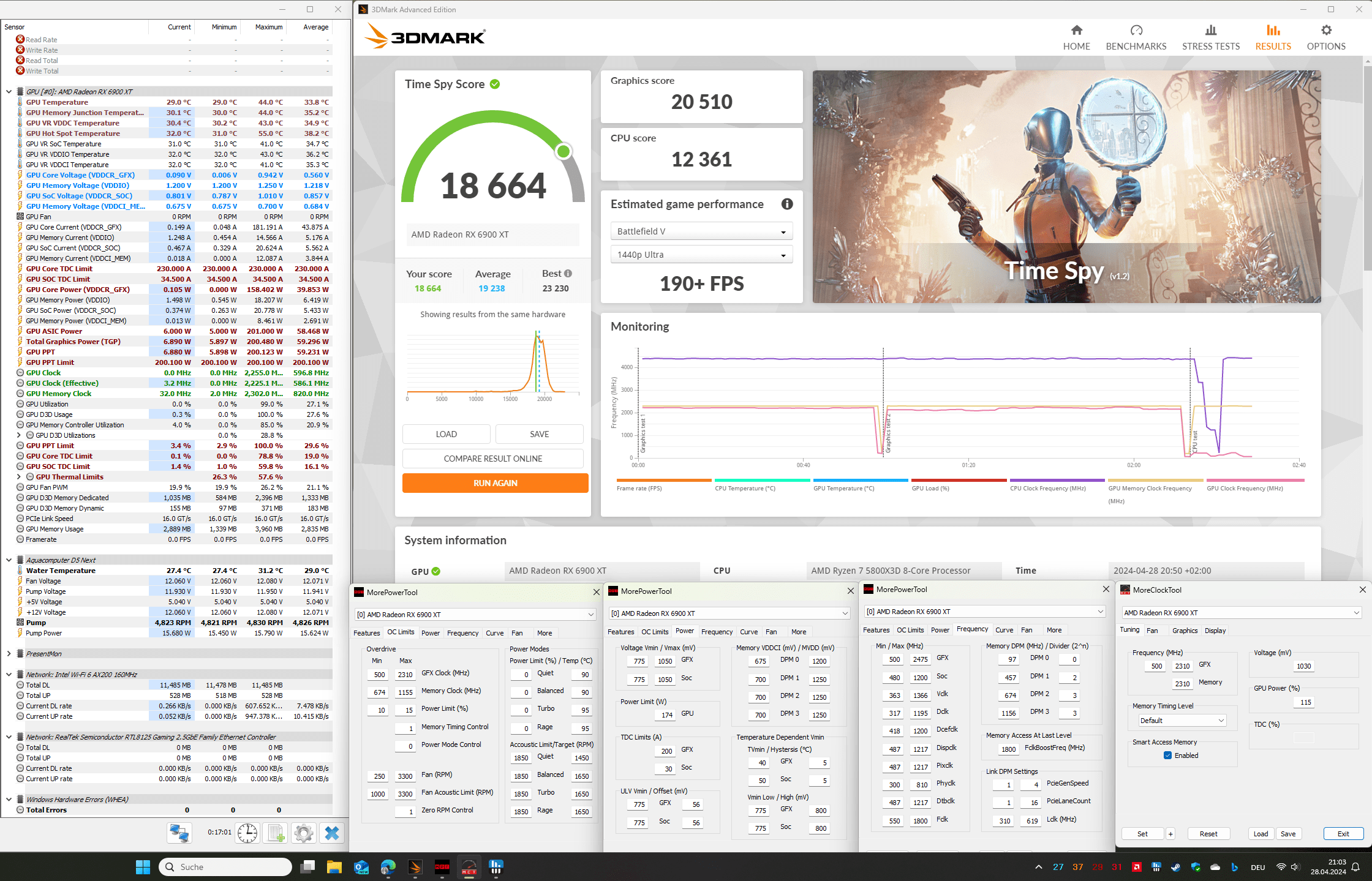The height and width of the screenshot is (881, 1372).
Task: Click HWiNFO network monitors icon
Action: coord(179,833)
